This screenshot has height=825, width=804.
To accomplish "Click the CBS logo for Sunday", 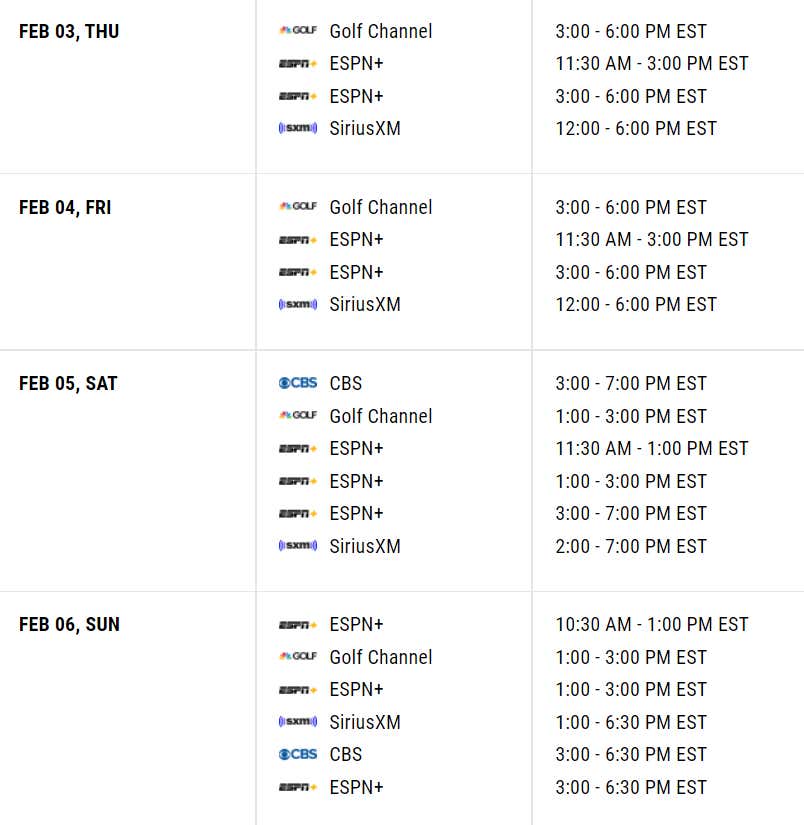I will (297, 754).
